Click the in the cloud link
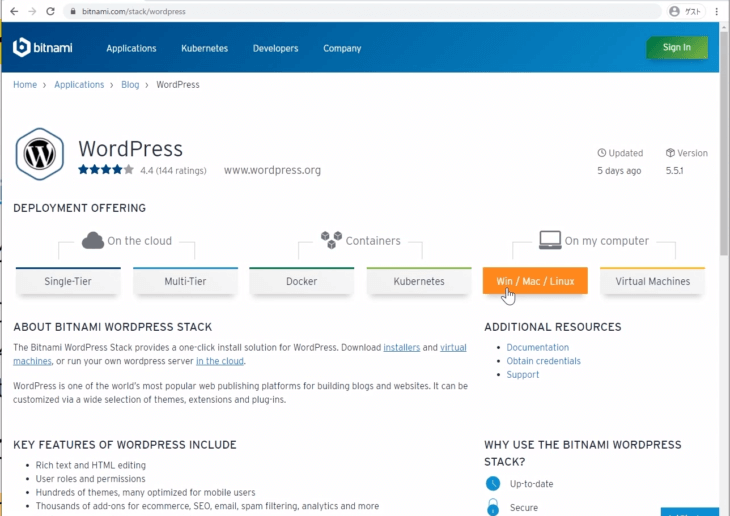Viewport: 730px width, 516px height. tap(220, 361)
